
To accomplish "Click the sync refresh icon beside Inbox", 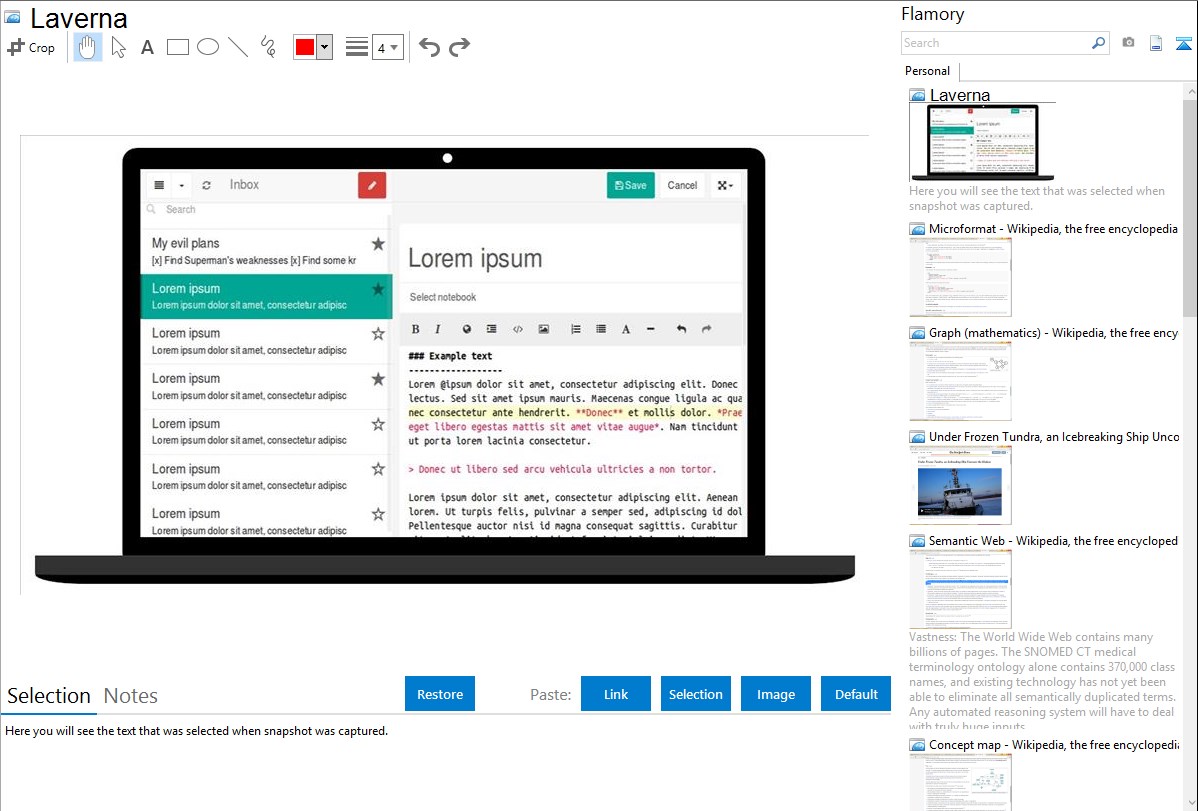I will [x=206, y=185].
